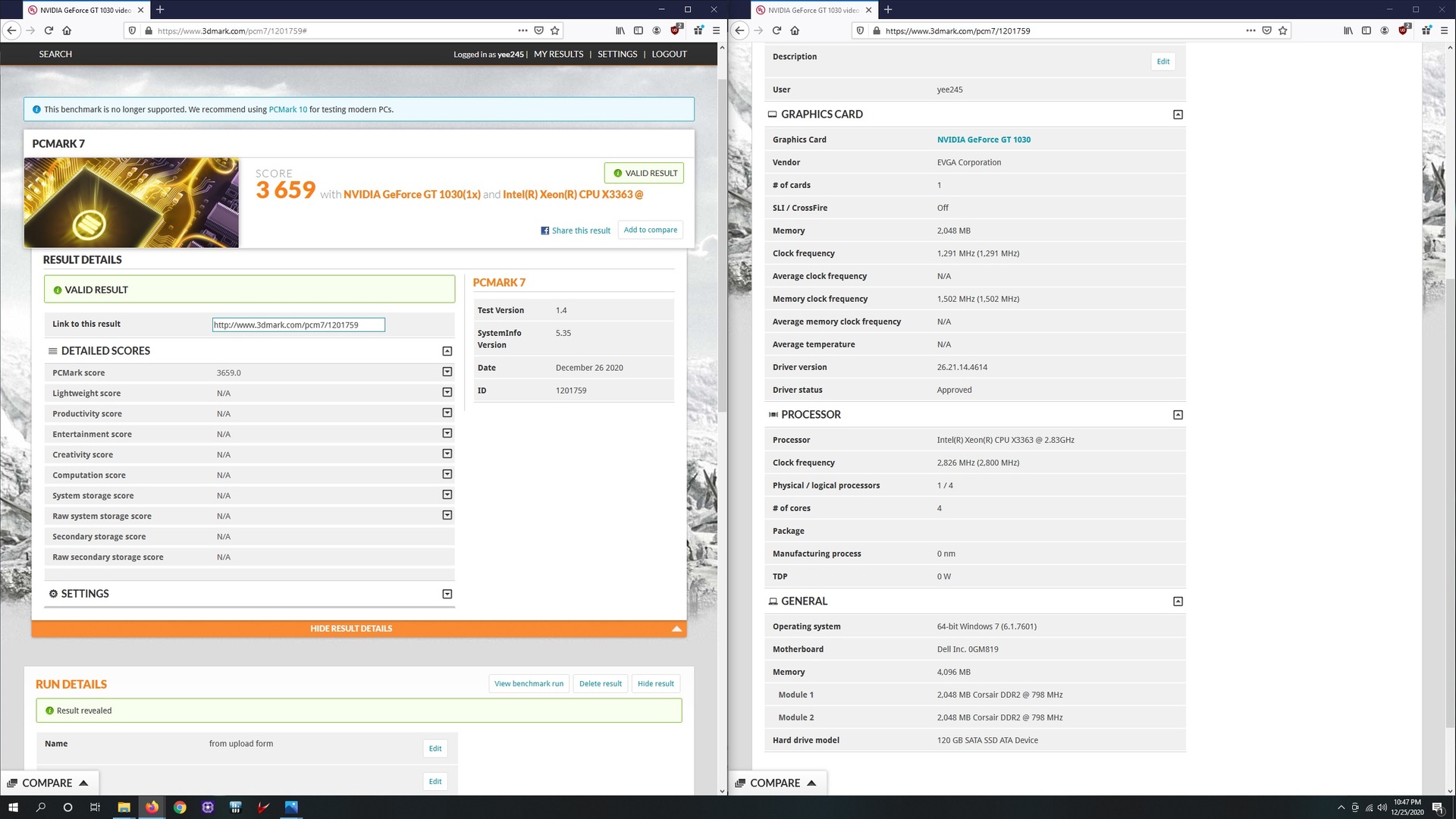
Task: Edit Name field from upload form
Action: pyautogui.click(x=435, y=748)
